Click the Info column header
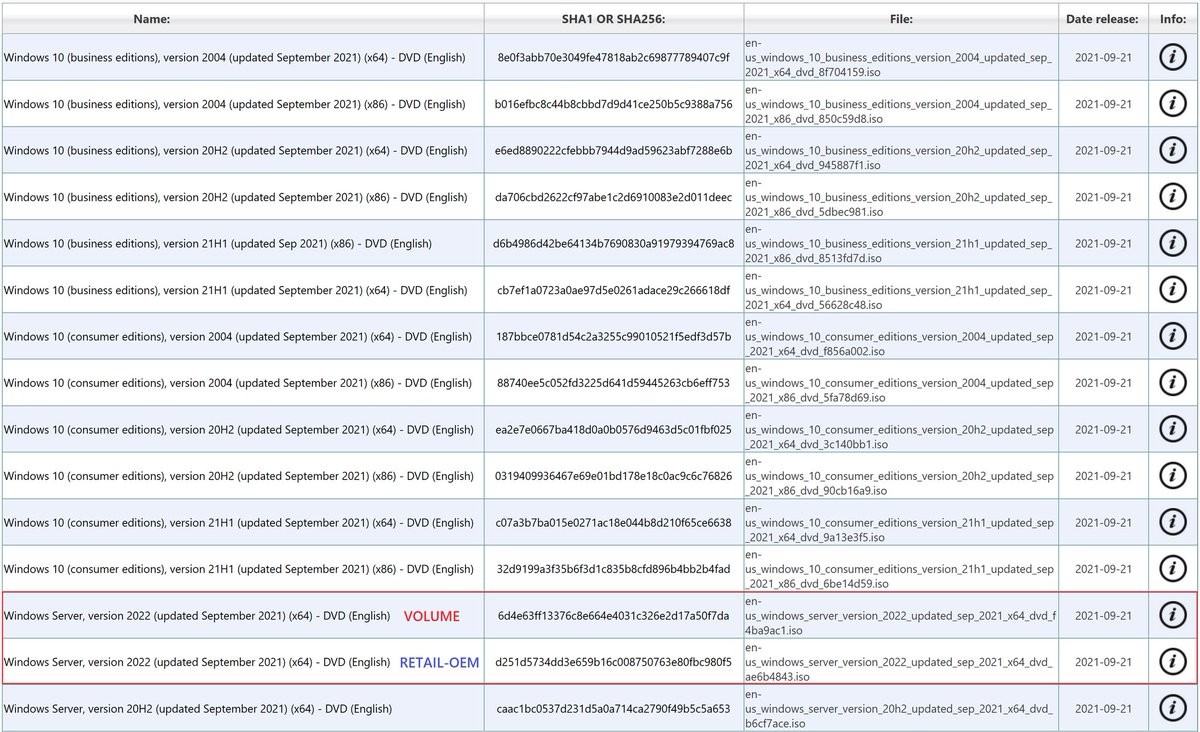The height and width of the screenshot is (732, 1200). 1172,19
